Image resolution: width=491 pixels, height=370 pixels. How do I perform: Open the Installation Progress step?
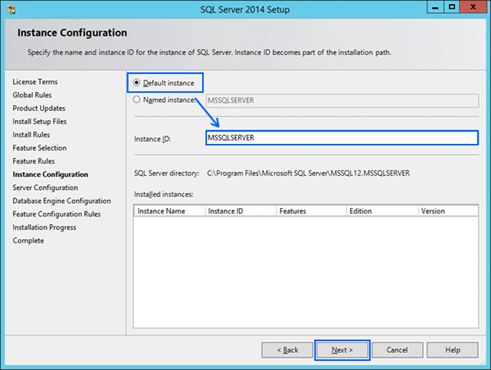pos(44,227)
